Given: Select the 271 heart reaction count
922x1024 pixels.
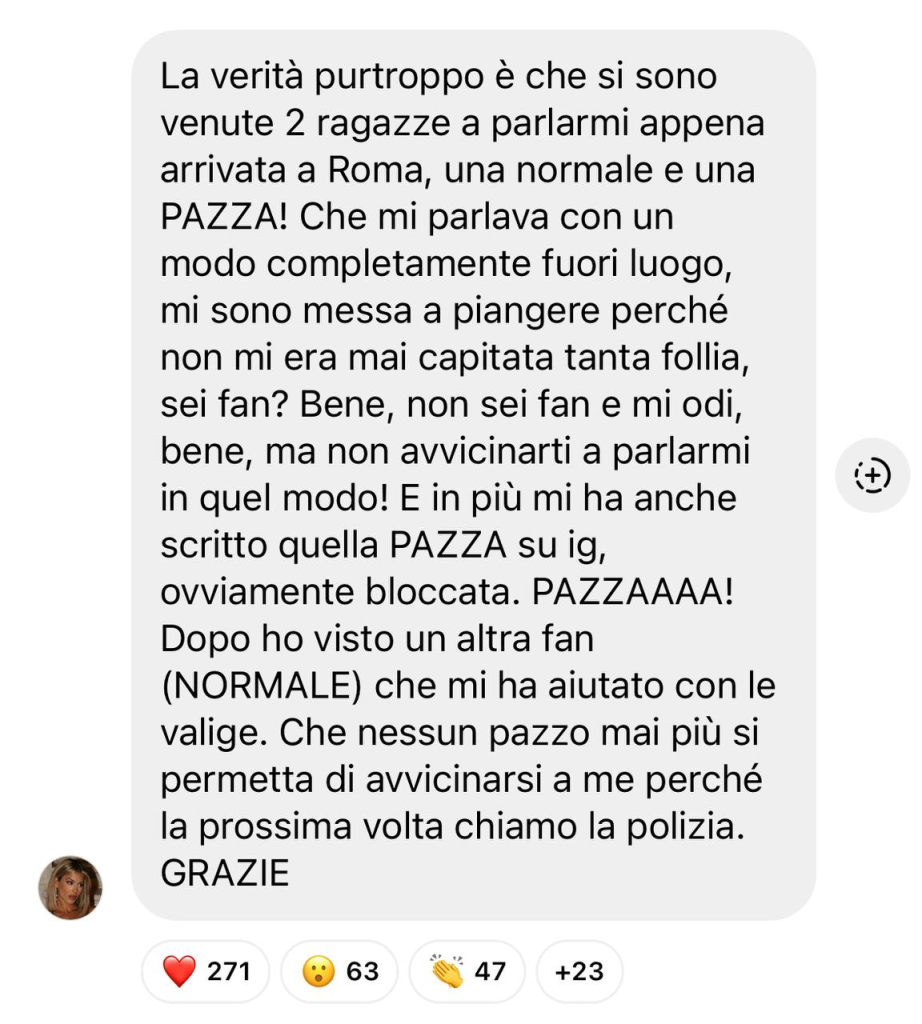Looking at the screenshot, I should click(229, 971).
